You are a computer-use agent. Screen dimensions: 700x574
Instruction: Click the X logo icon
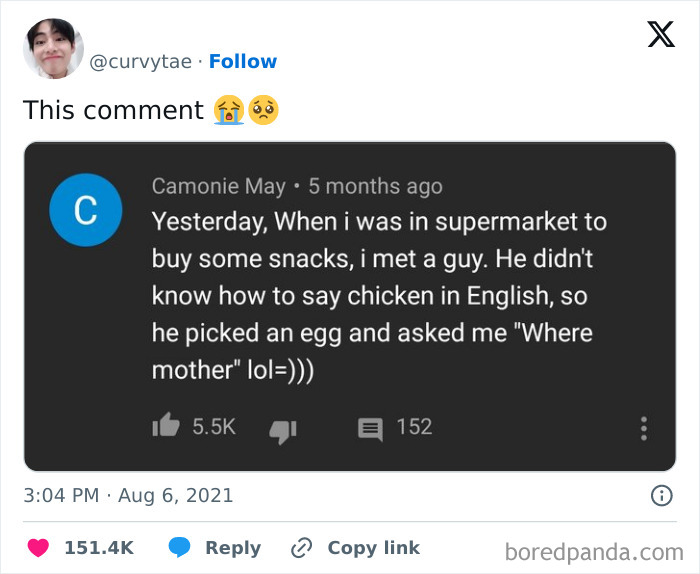click(x=660, y=34)
